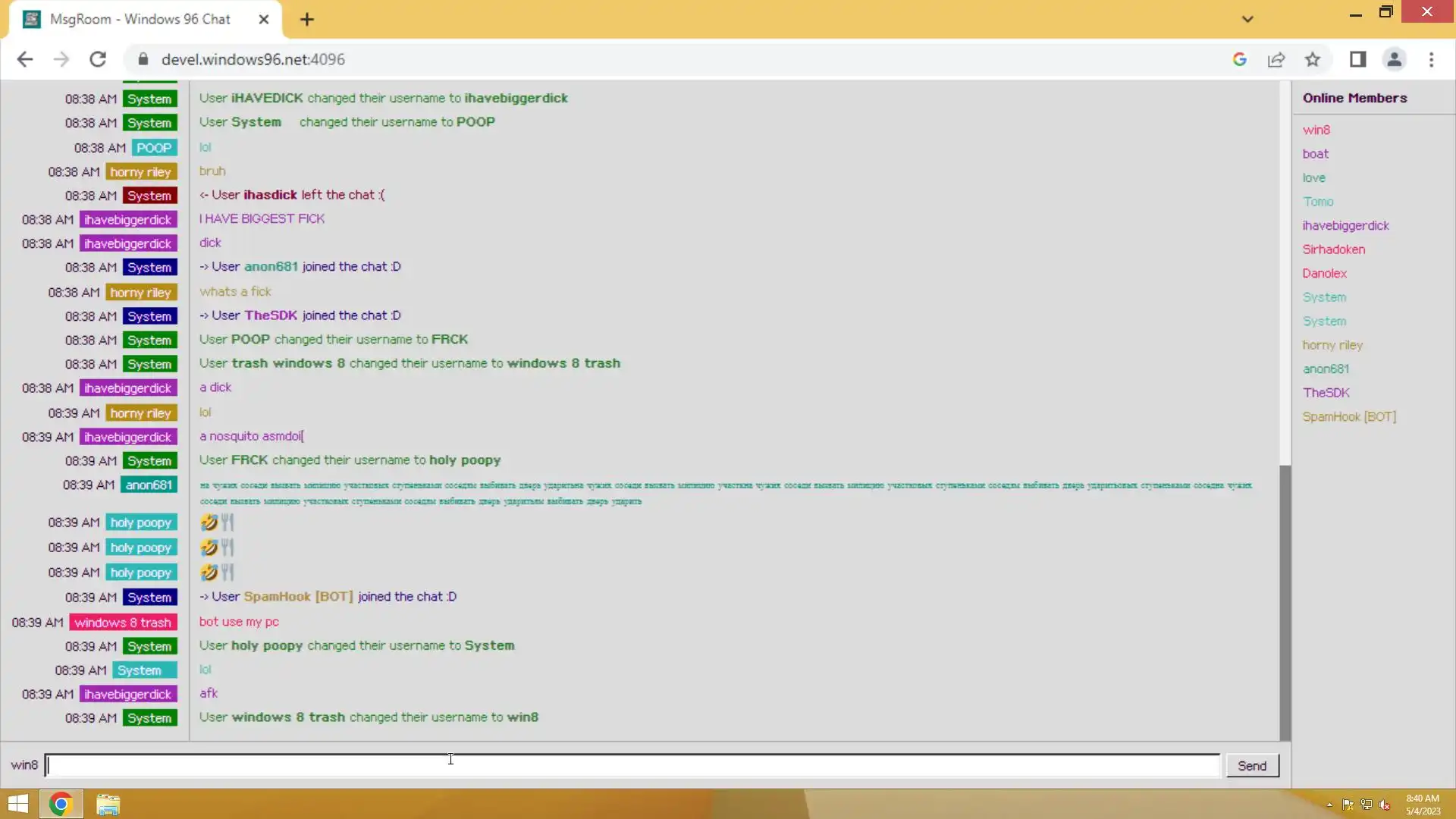Image resolution: width=1456 pixels, height=819 pixels.
Task: Click the Google icon in address bar
Action: [1240, 59]
